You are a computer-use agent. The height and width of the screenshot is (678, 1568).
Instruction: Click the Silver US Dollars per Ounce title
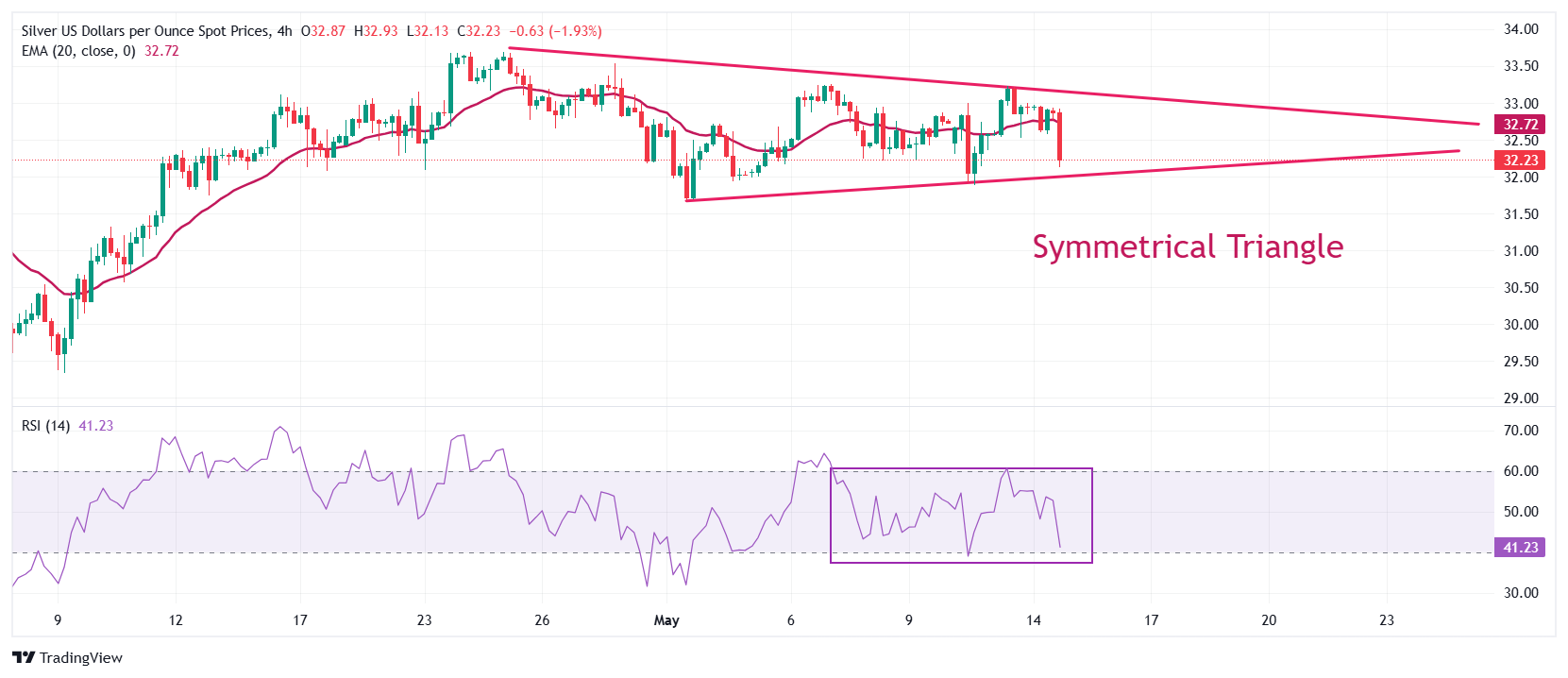144,31
